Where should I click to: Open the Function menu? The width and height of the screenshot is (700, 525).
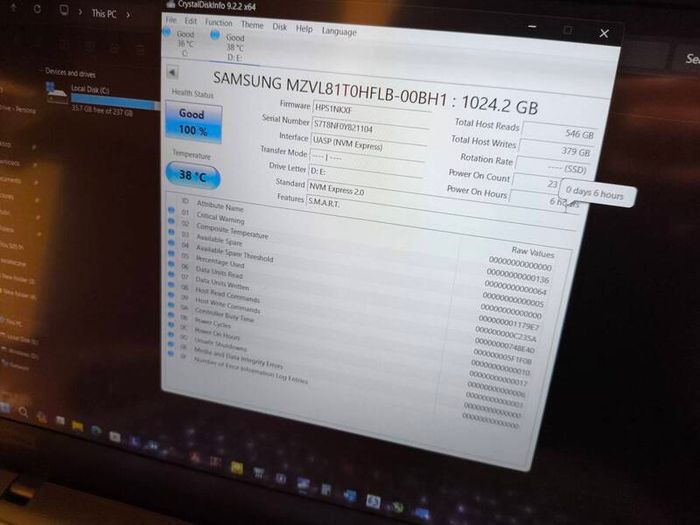pyautogui.click(x=219, y=22)
